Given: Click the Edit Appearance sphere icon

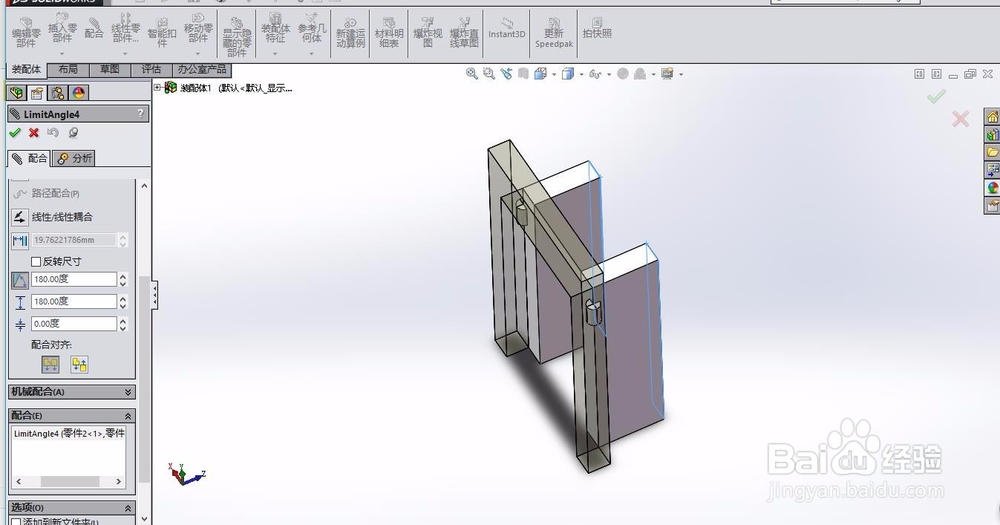Looking at the screenshot, I should (x=623, y=74).
